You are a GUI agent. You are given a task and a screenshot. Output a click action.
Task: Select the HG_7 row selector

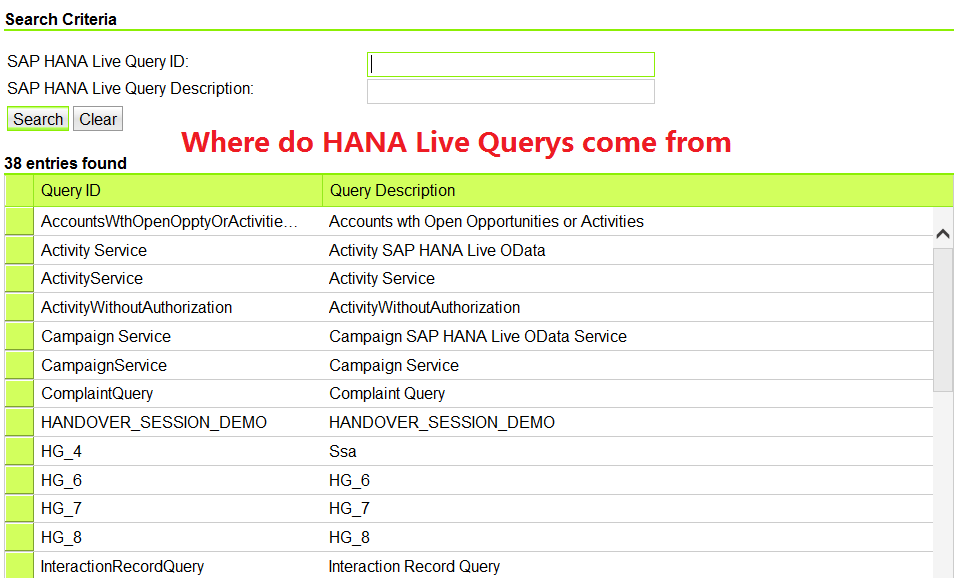coord(19,508)
